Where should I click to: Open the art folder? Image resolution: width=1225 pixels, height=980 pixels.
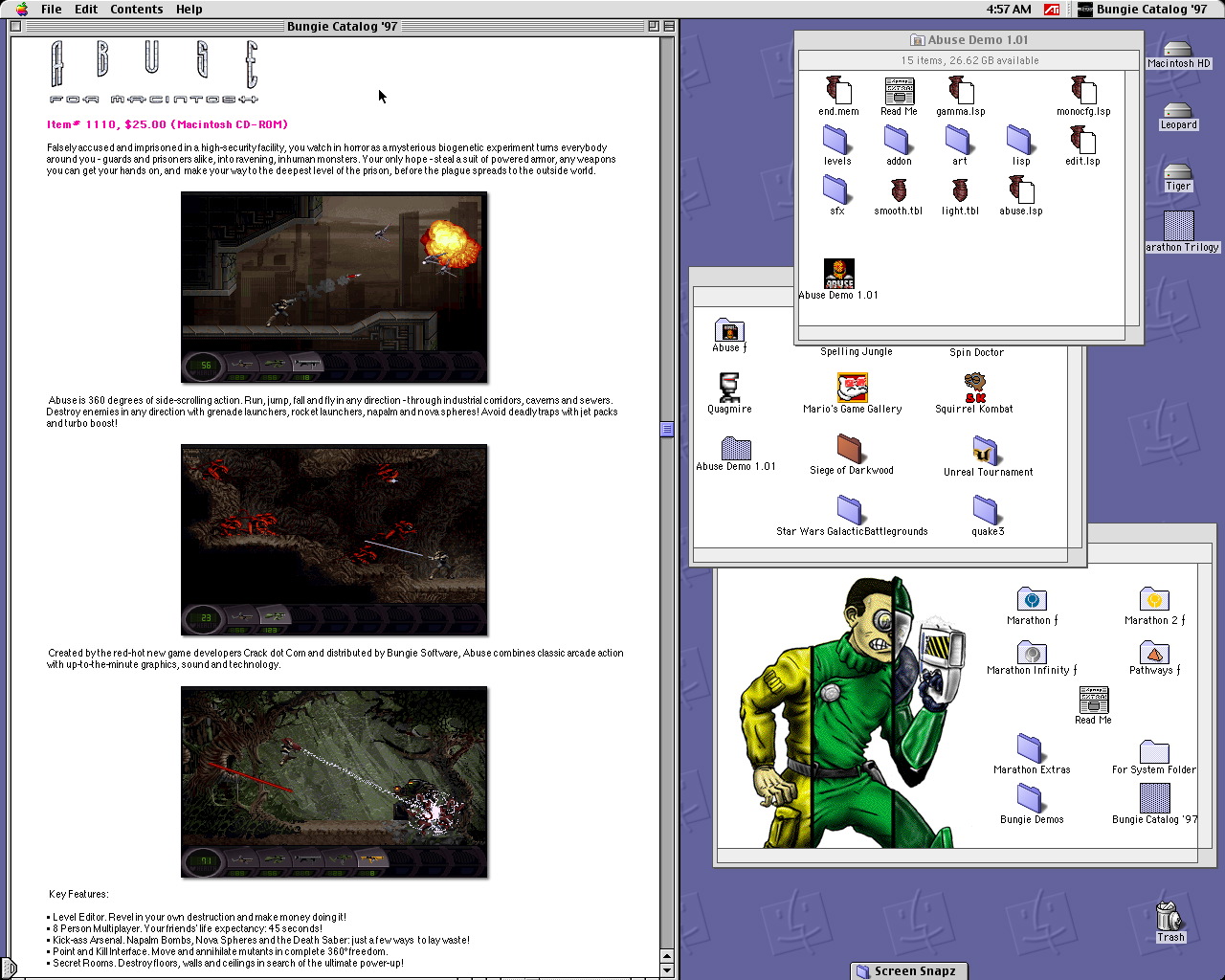[959, 141]
